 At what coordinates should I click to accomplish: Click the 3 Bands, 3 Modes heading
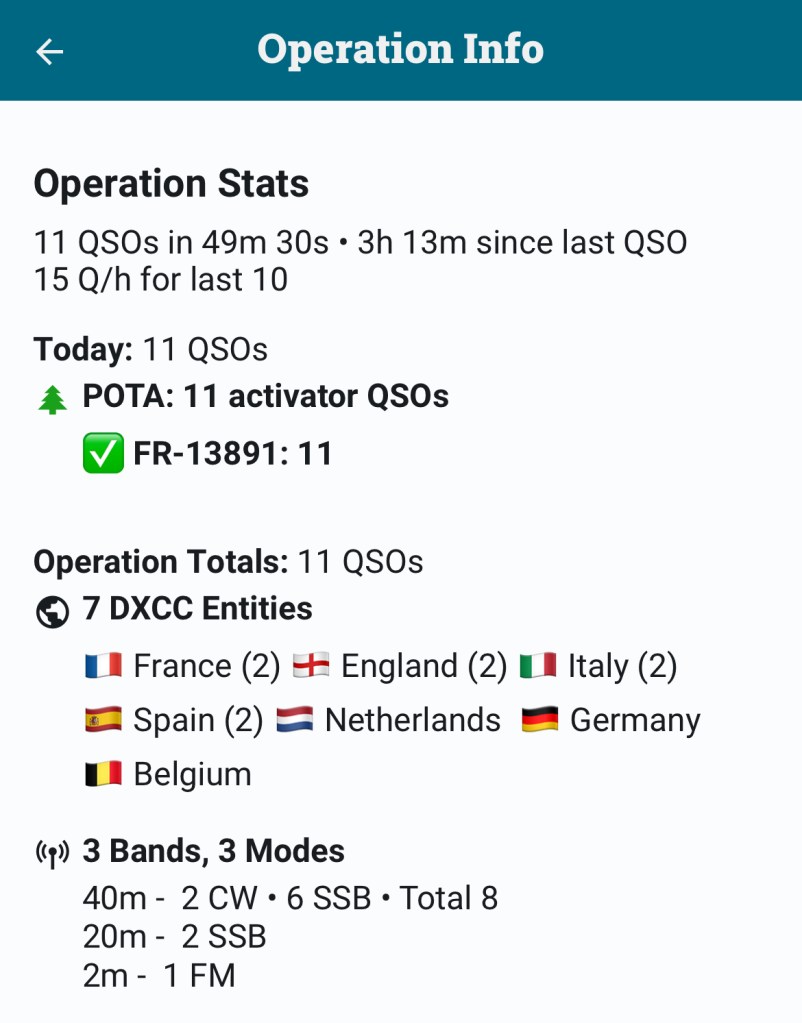coord(213,852)
